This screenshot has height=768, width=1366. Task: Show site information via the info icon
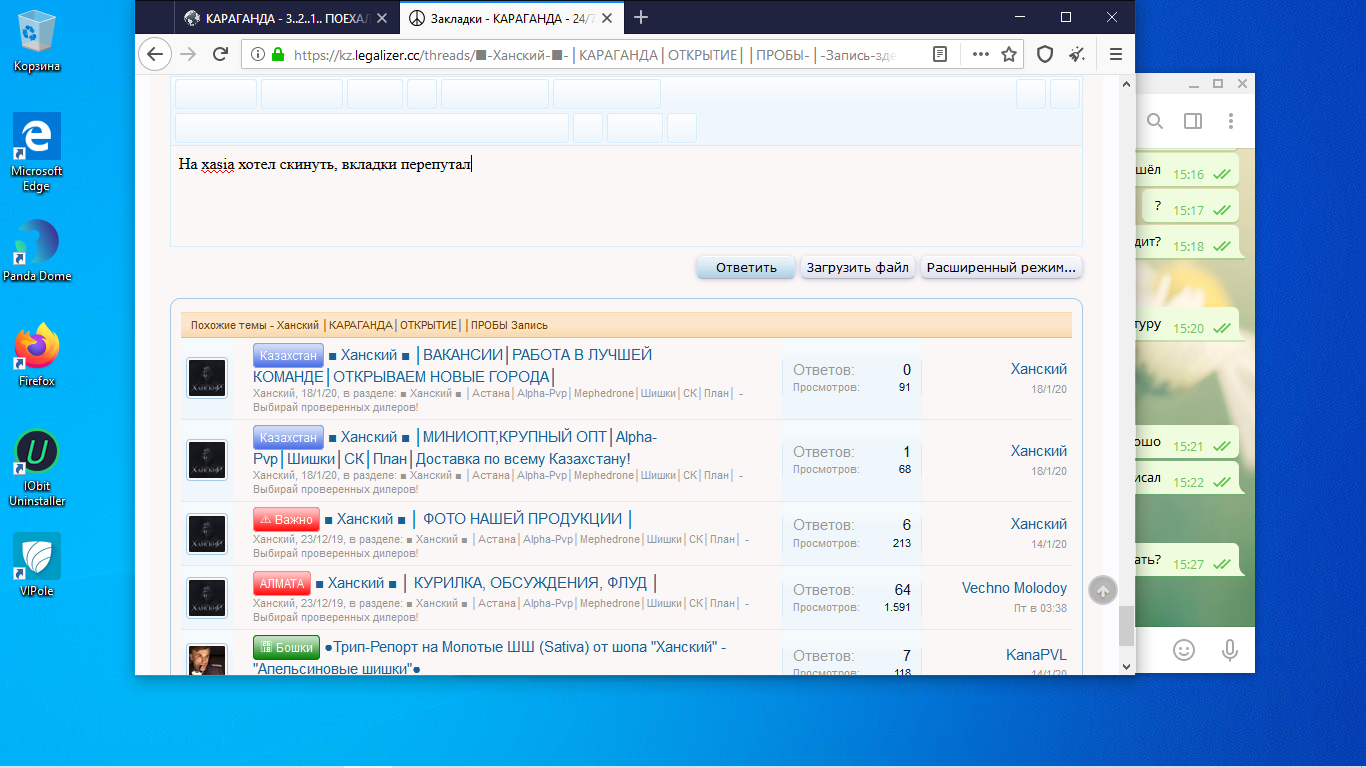click(257, 55)
